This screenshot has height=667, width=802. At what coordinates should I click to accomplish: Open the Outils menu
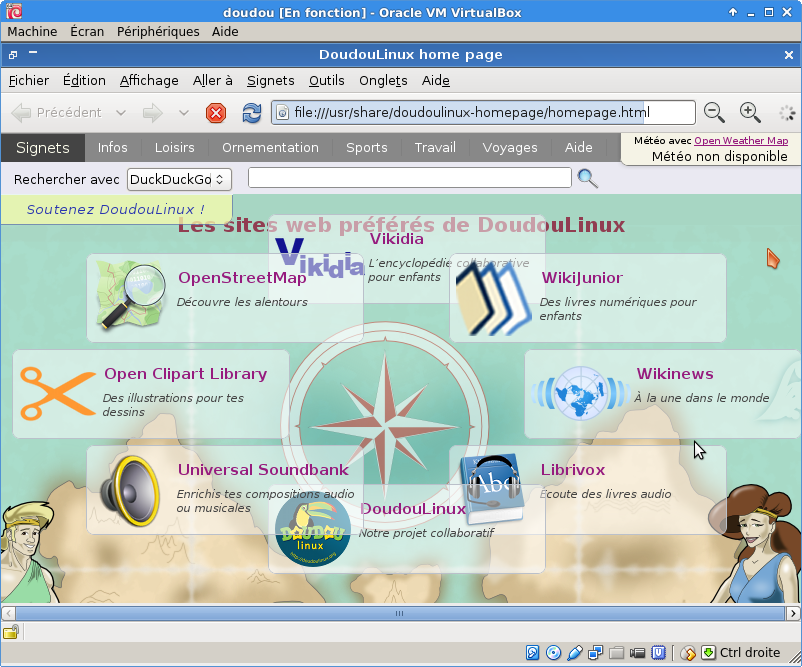point(326,81)
